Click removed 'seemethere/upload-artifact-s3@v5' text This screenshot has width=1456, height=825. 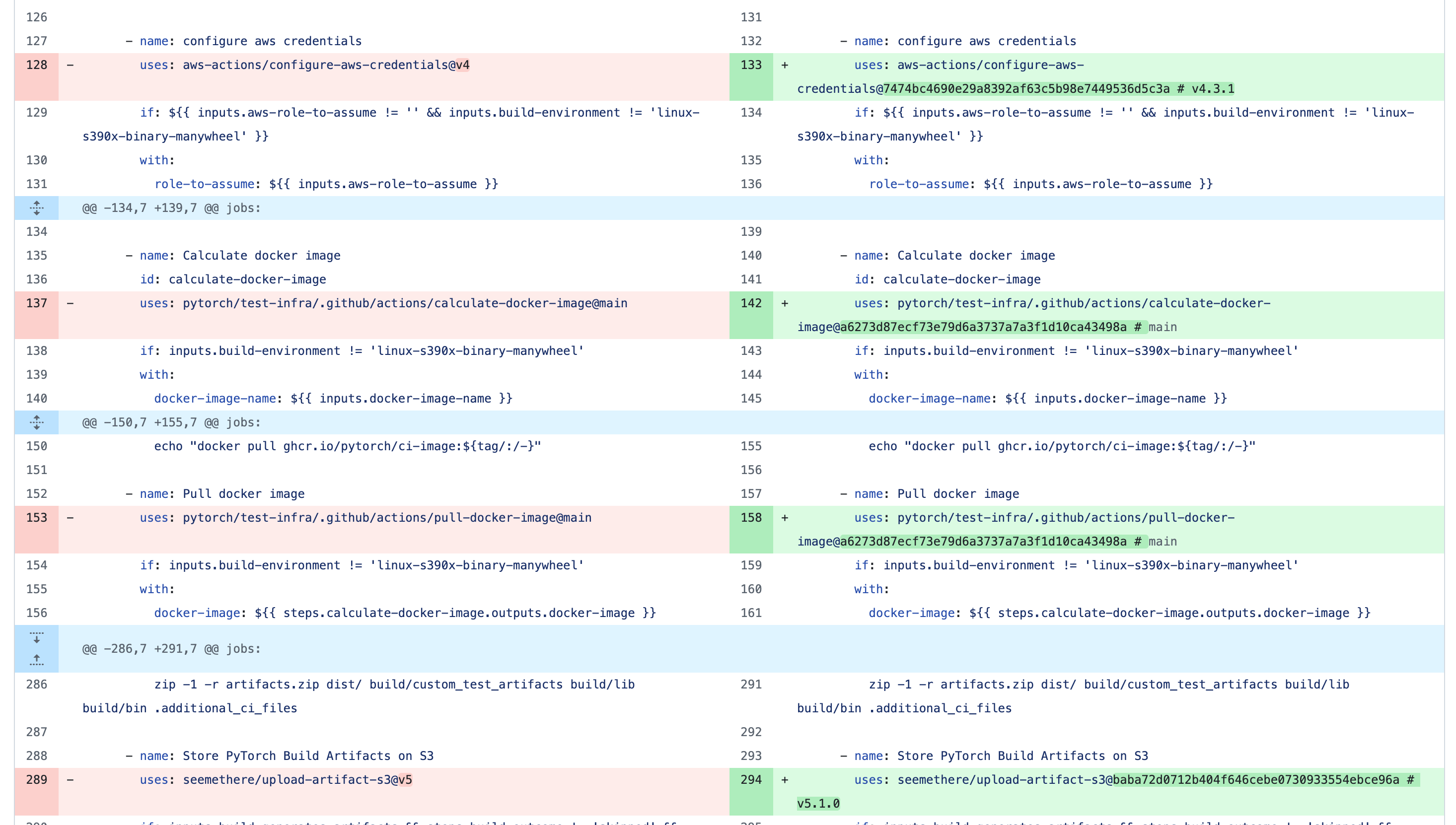(297, 780)
